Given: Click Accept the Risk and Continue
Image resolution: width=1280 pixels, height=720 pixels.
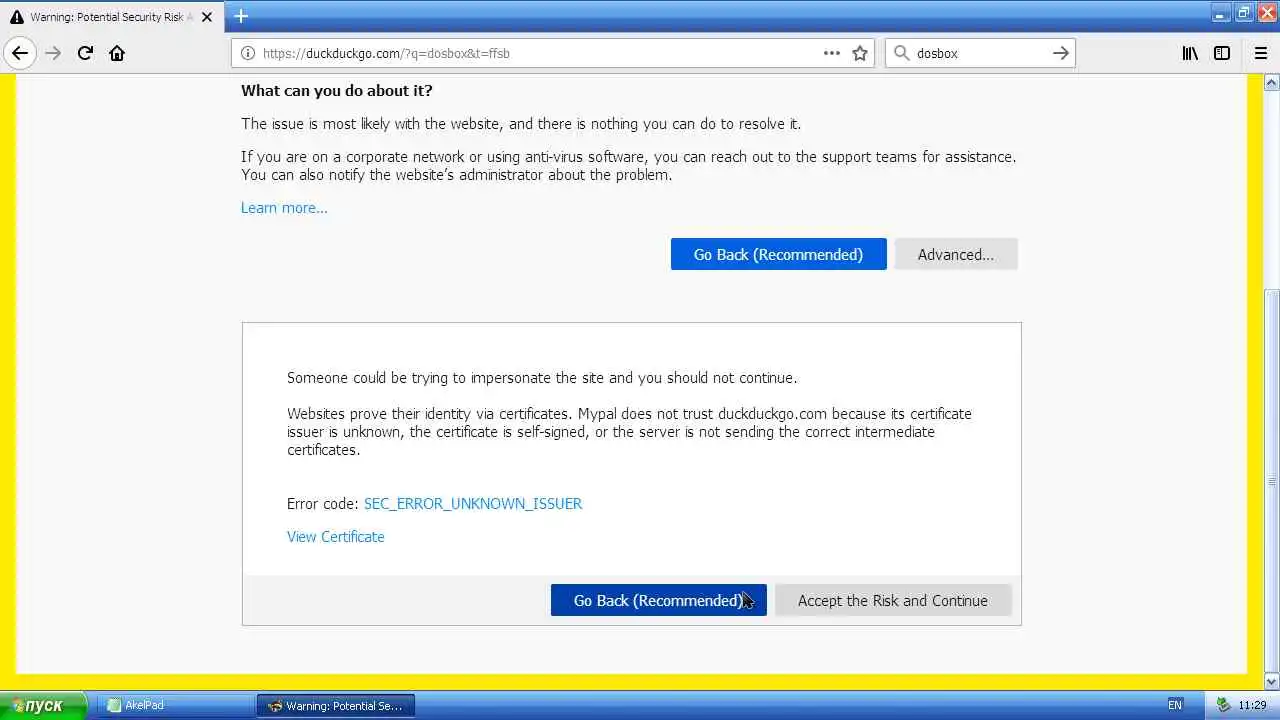Looking at the screenshot, I should tap(893, 600).
